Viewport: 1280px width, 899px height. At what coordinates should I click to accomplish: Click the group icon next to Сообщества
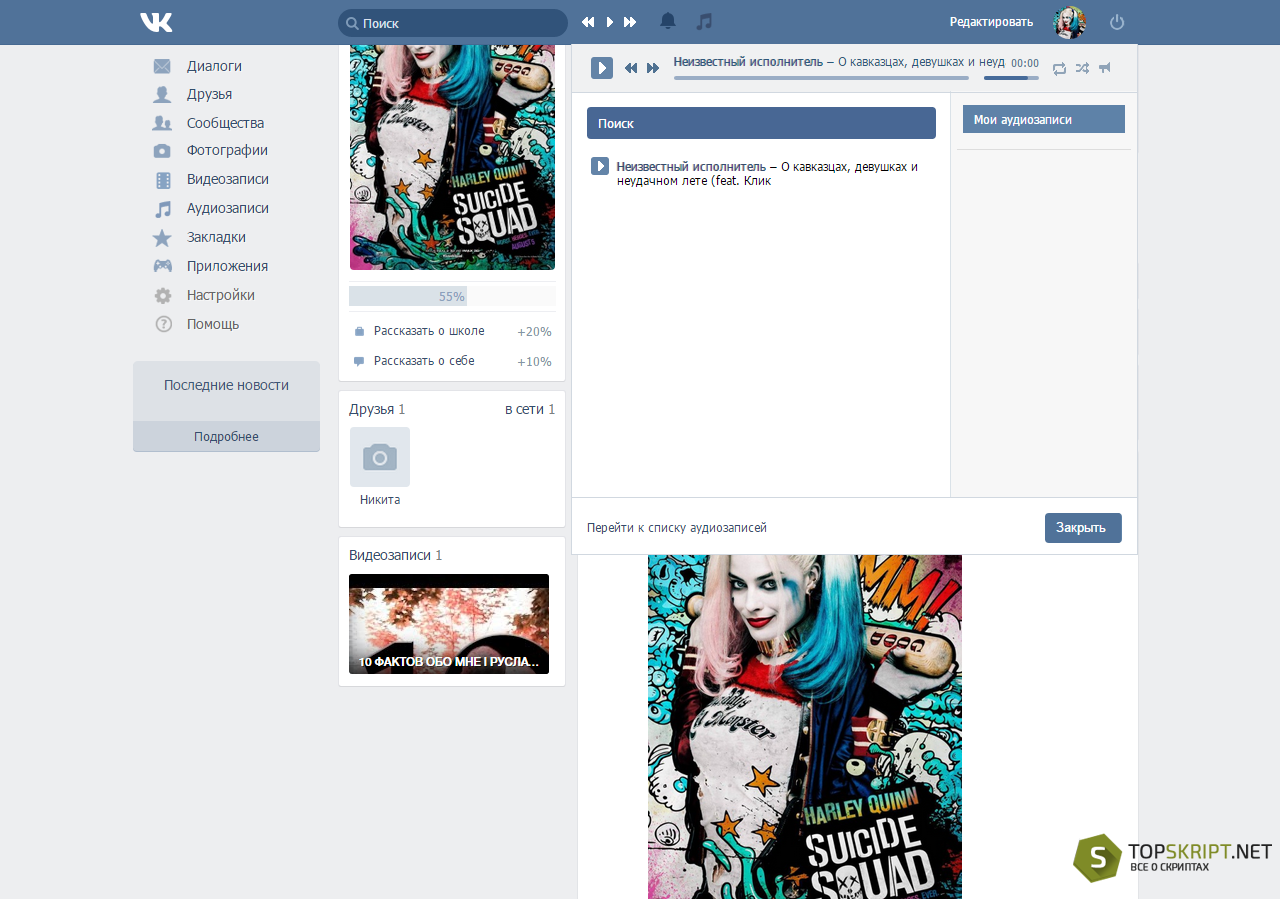162,123
